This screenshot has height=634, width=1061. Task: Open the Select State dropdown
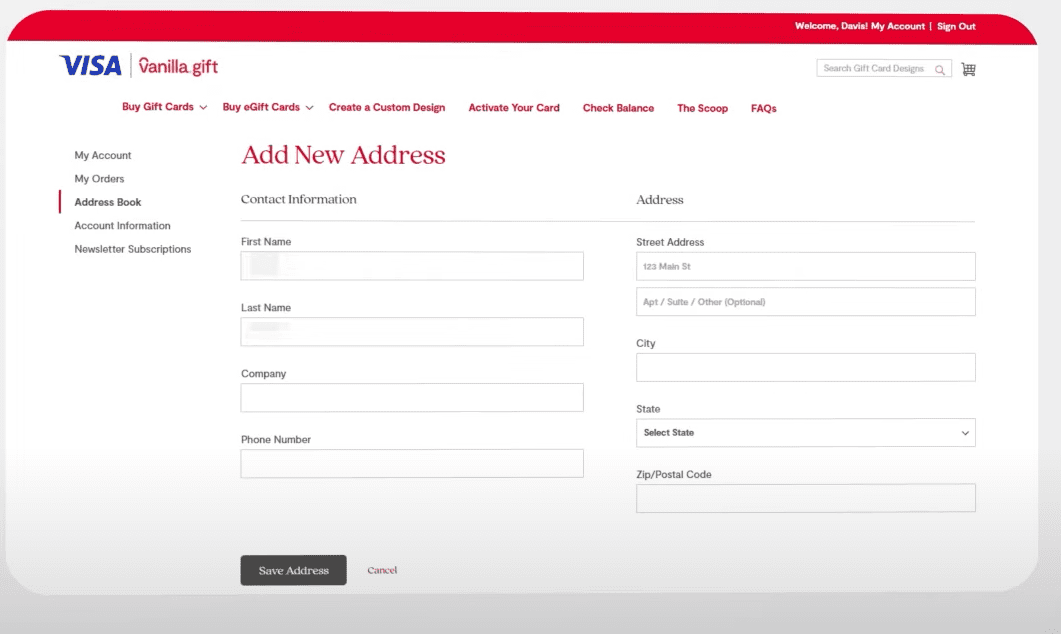[805, 432]
